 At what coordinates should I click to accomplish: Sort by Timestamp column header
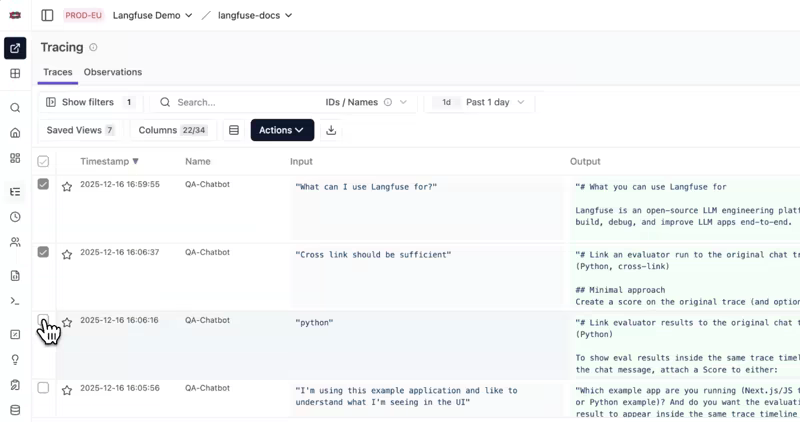(x=109, y=161)
